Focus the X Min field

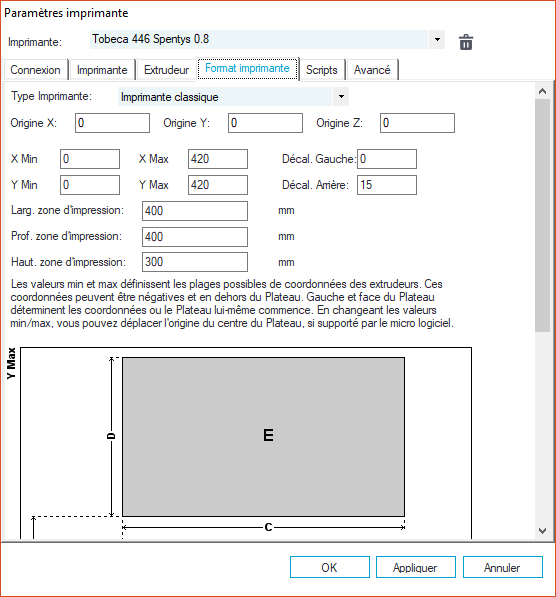click(x=90, y=159)
